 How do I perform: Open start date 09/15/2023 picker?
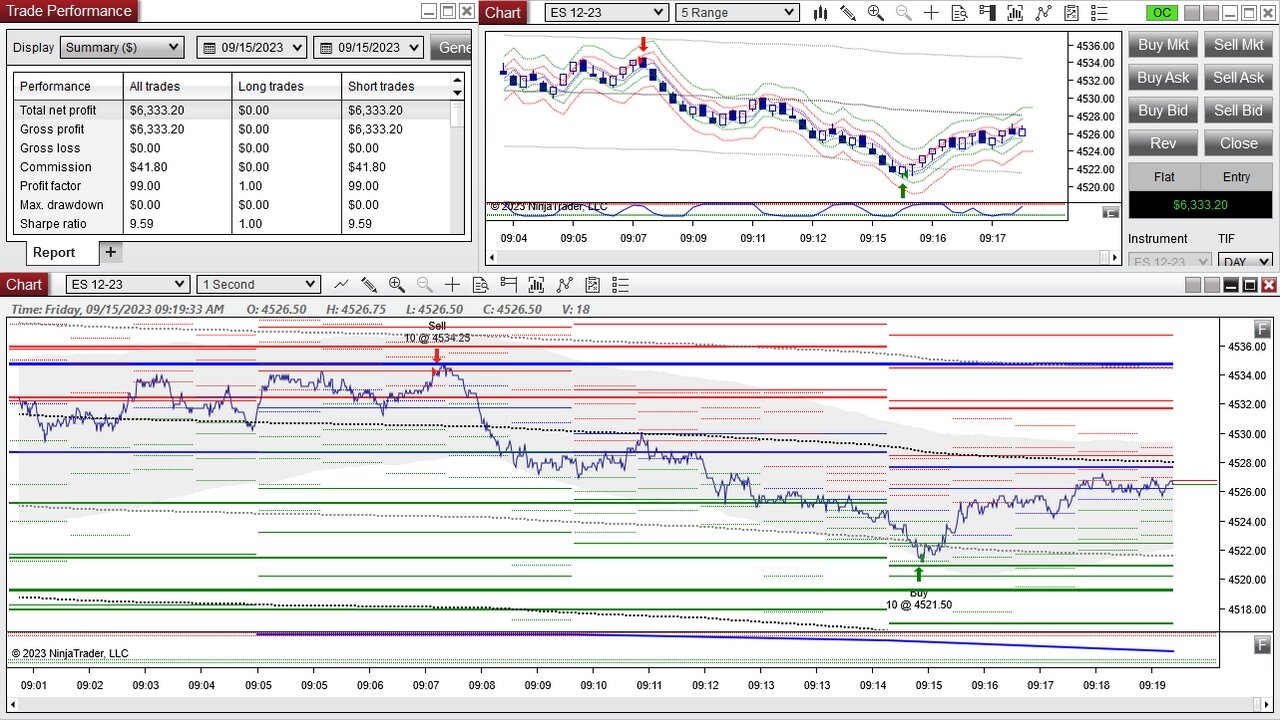[251, 48]
